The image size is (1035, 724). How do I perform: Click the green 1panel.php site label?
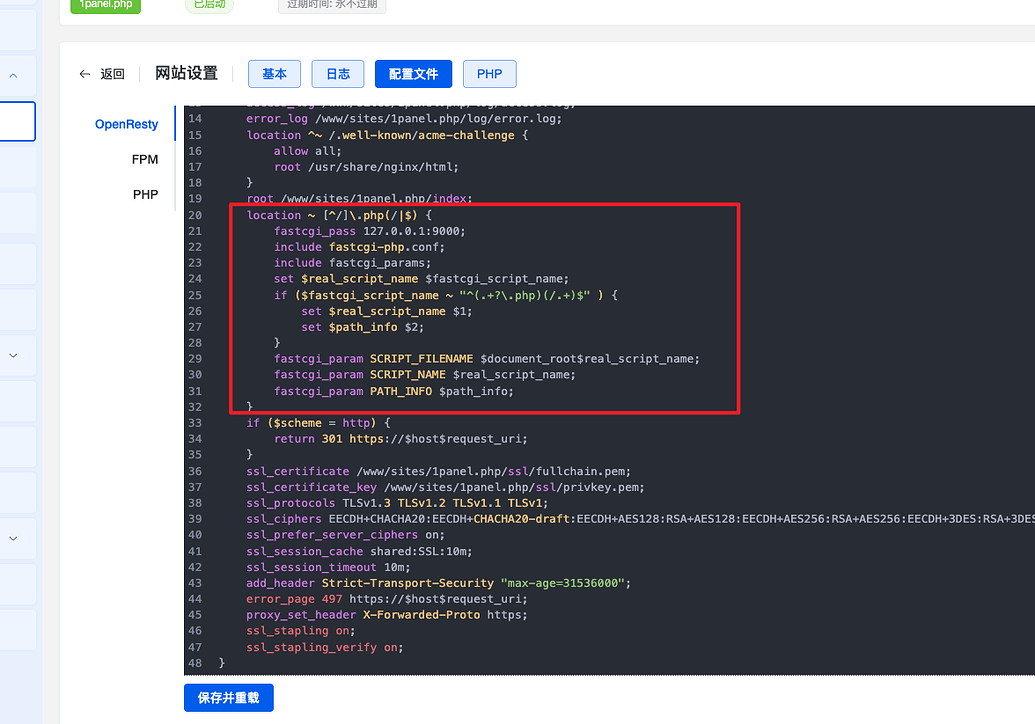point(105,4)
